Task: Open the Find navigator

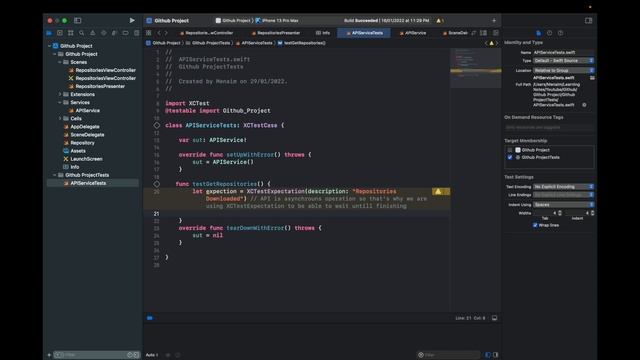Action: 82,33
